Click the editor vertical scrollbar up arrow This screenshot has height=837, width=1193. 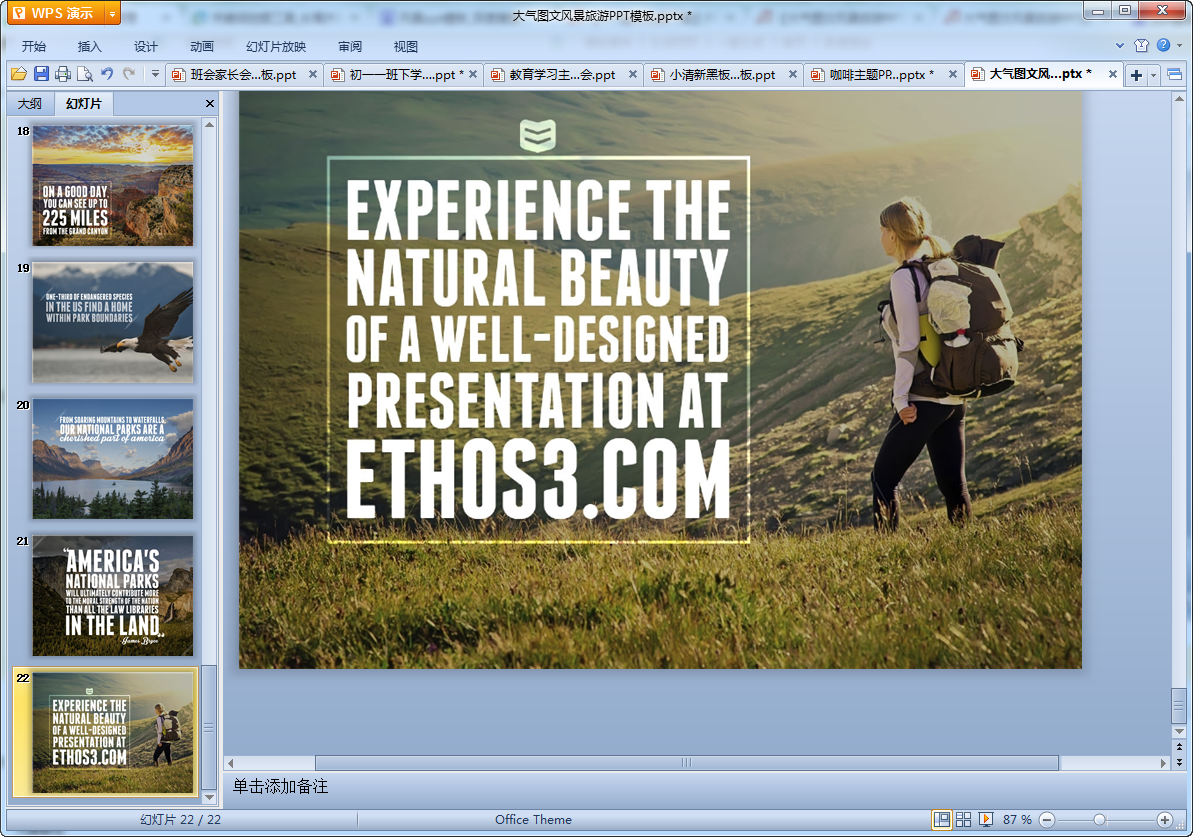point(1179,98)
